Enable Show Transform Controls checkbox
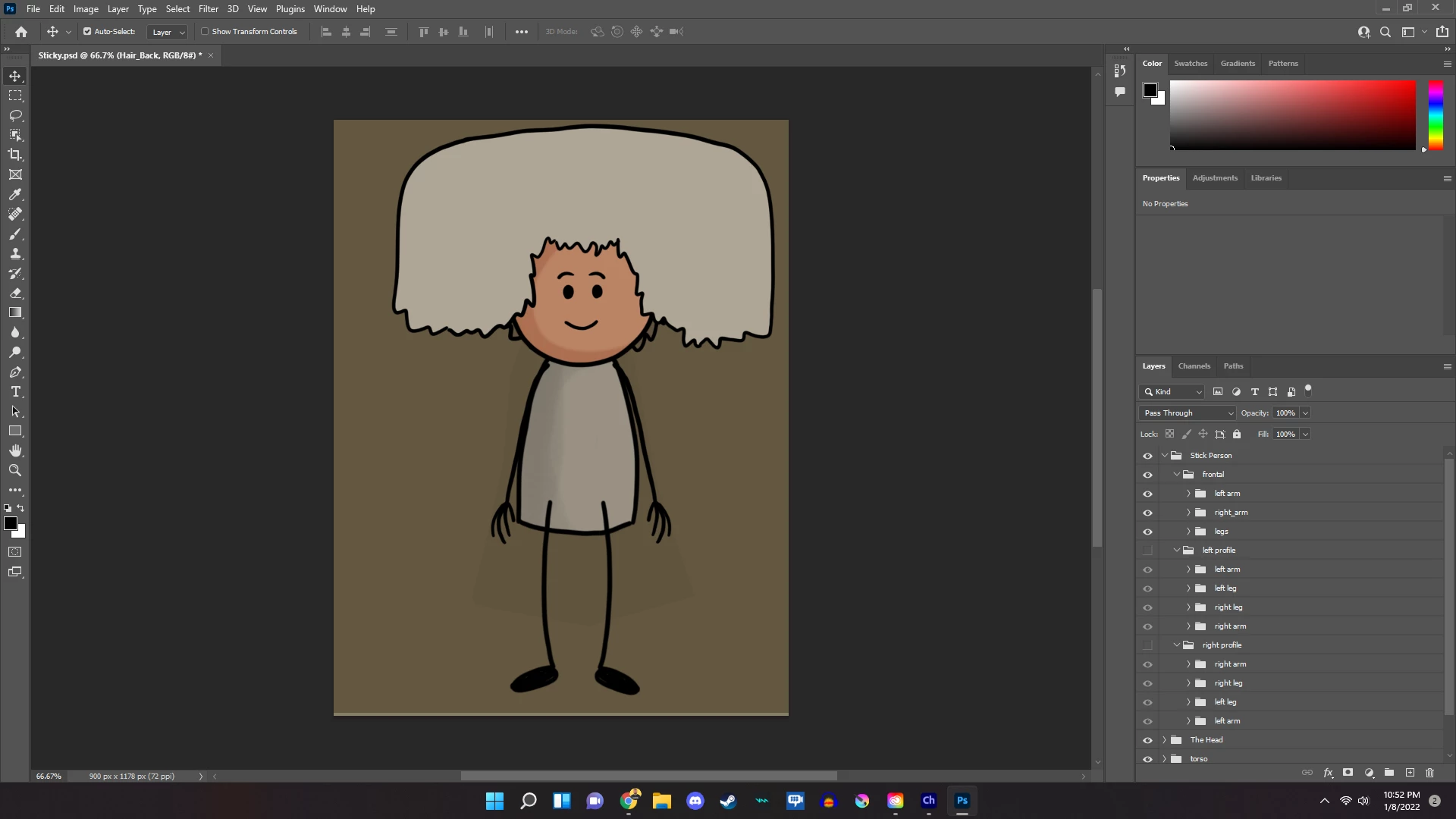This screenshot has height=819, width=1456. [205, 32]
